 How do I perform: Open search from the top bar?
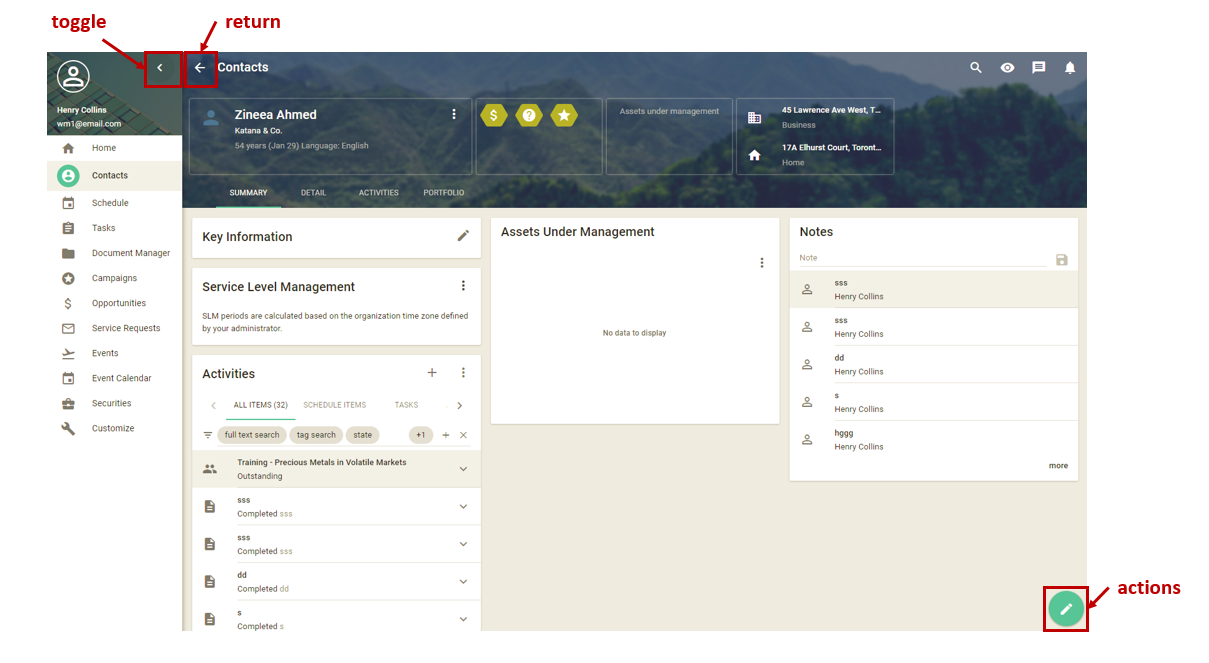[975, 67]
